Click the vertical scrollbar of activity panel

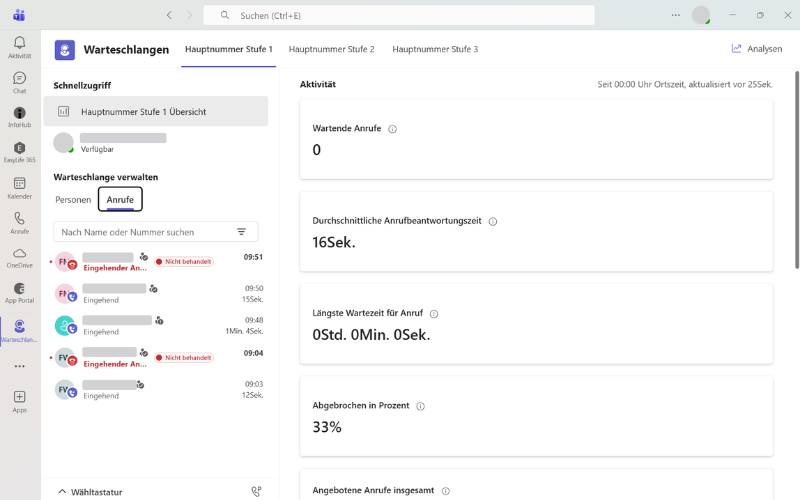(x=797, y=170)
